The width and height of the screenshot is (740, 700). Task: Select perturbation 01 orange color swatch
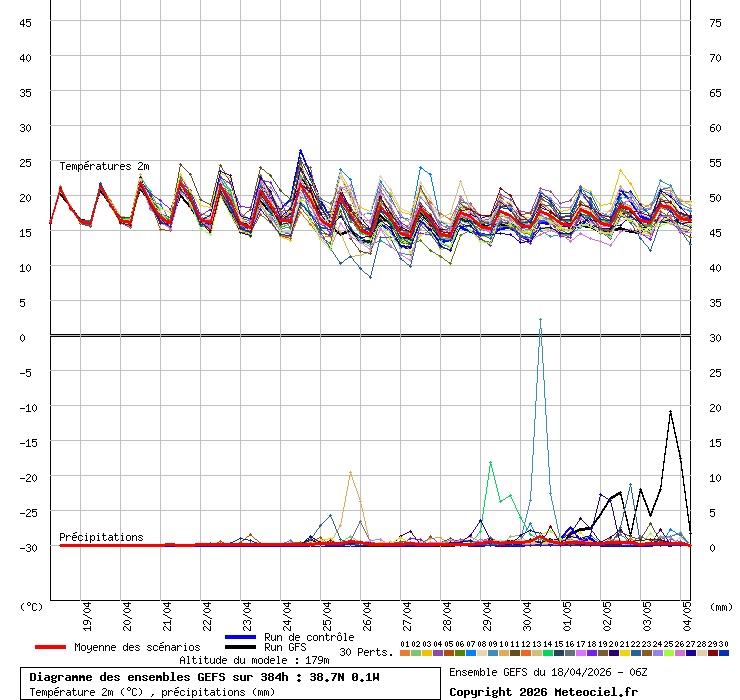point(404,653)
